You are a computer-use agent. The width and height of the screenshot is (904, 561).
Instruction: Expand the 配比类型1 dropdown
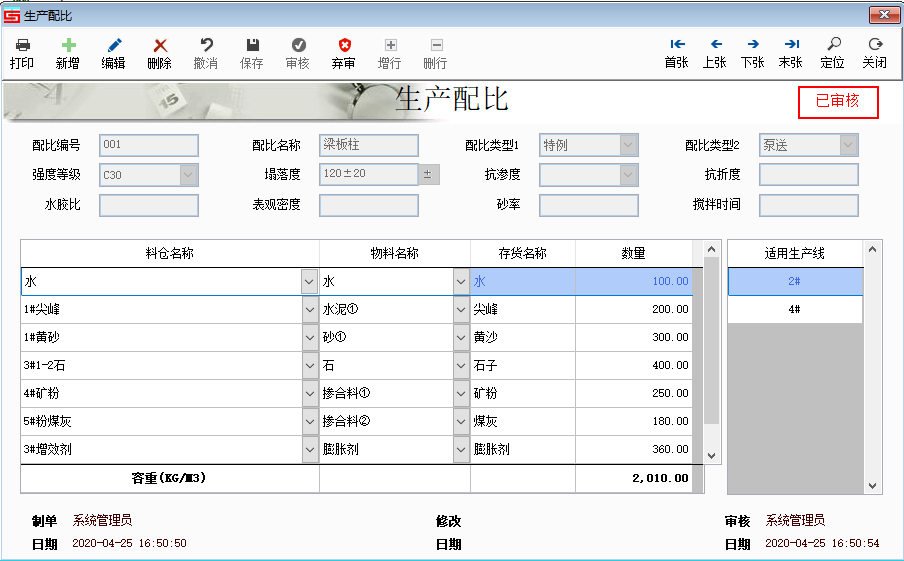click(x=628, y=145)
